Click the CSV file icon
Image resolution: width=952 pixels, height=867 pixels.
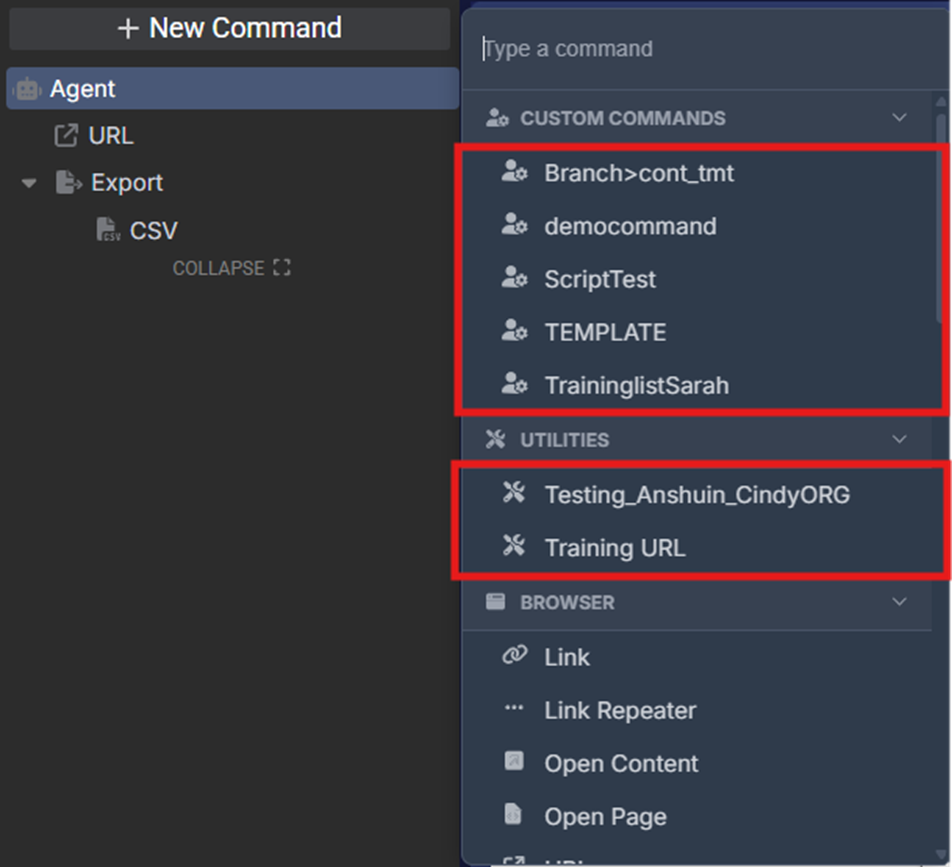pyautogui.click(x=108, y=231)
